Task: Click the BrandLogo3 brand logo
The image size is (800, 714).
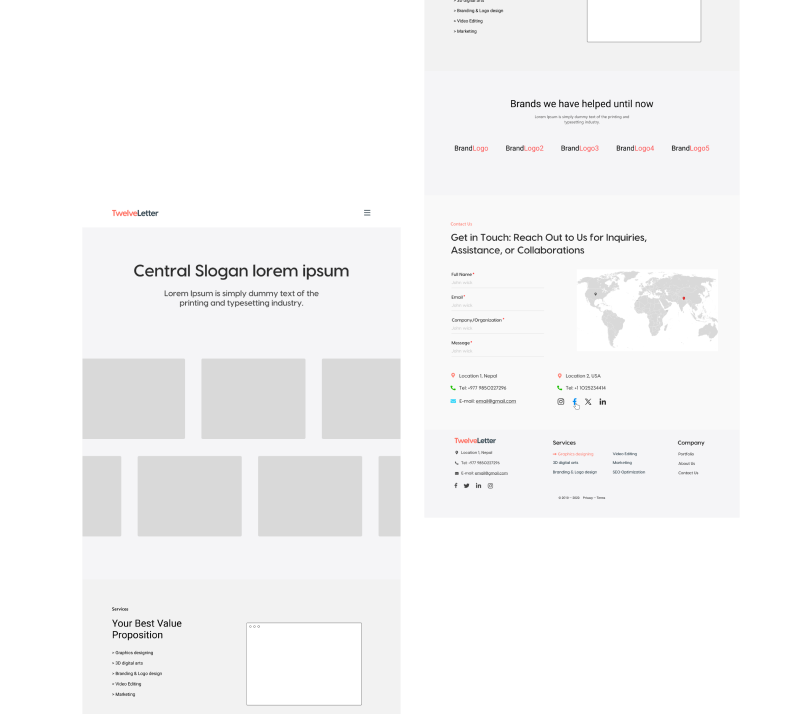Action: tap(579, 148)
